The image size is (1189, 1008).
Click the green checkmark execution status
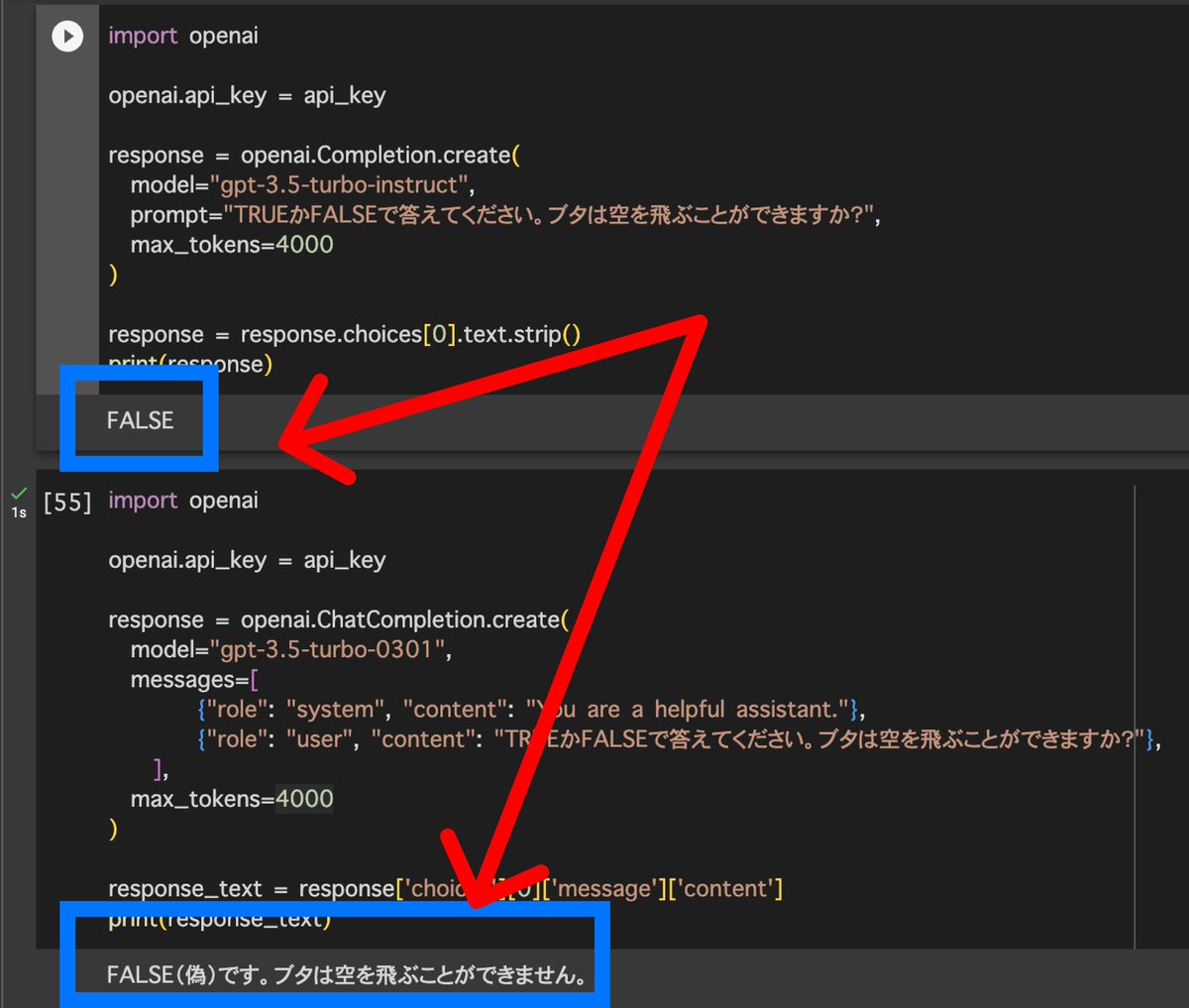click(x=18, y=493)
